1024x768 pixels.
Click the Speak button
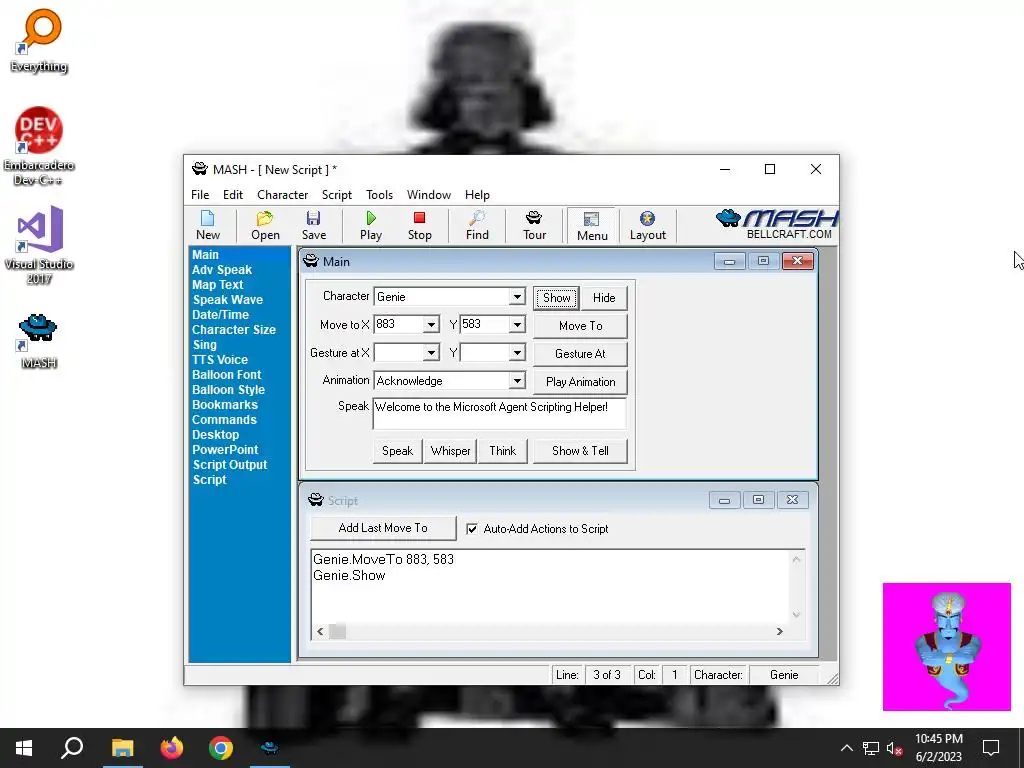397,451
